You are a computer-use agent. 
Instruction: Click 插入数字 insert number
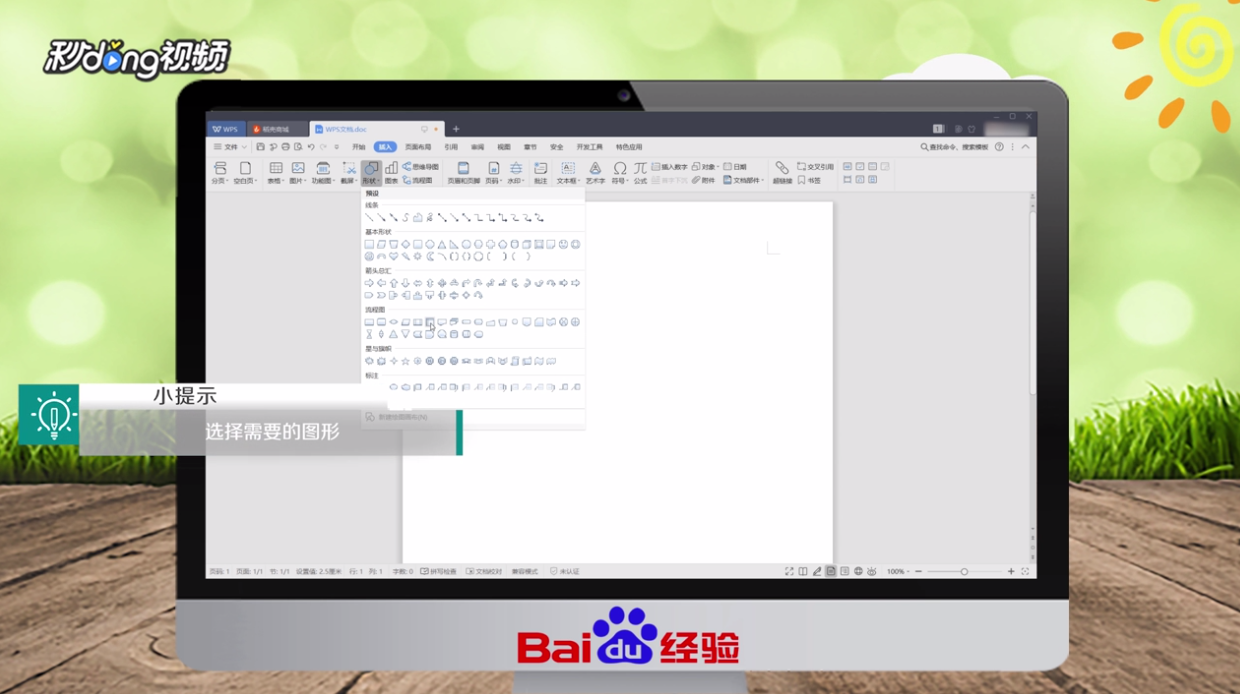(x=670, y=167)
